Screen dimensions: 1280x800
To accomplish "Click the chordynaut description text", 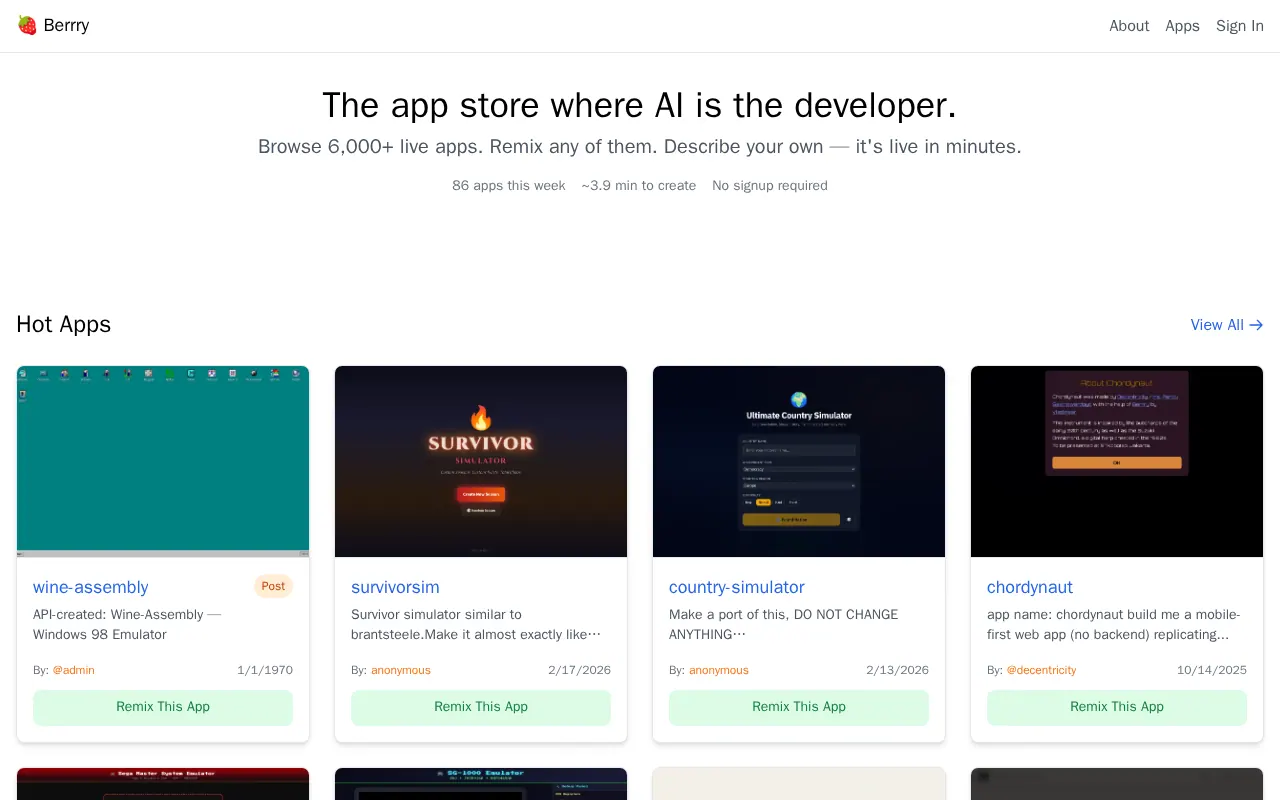I will pyautogui.click(x=1114, y=625).
